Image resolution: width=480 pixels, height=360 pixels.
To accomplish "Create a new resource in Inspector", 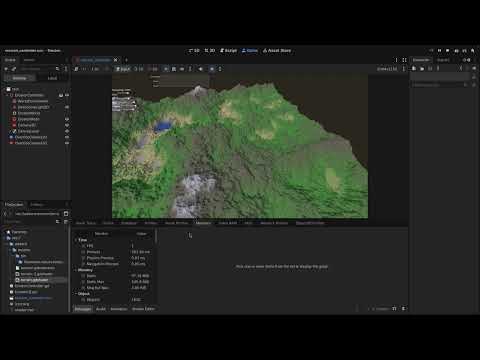I will click(414, 68).
